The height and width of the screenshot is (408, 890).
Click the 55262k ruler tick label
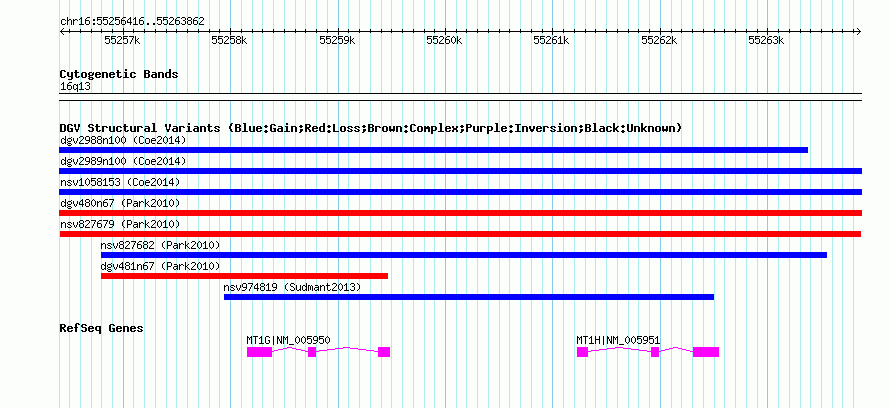[x=660, y=41]
